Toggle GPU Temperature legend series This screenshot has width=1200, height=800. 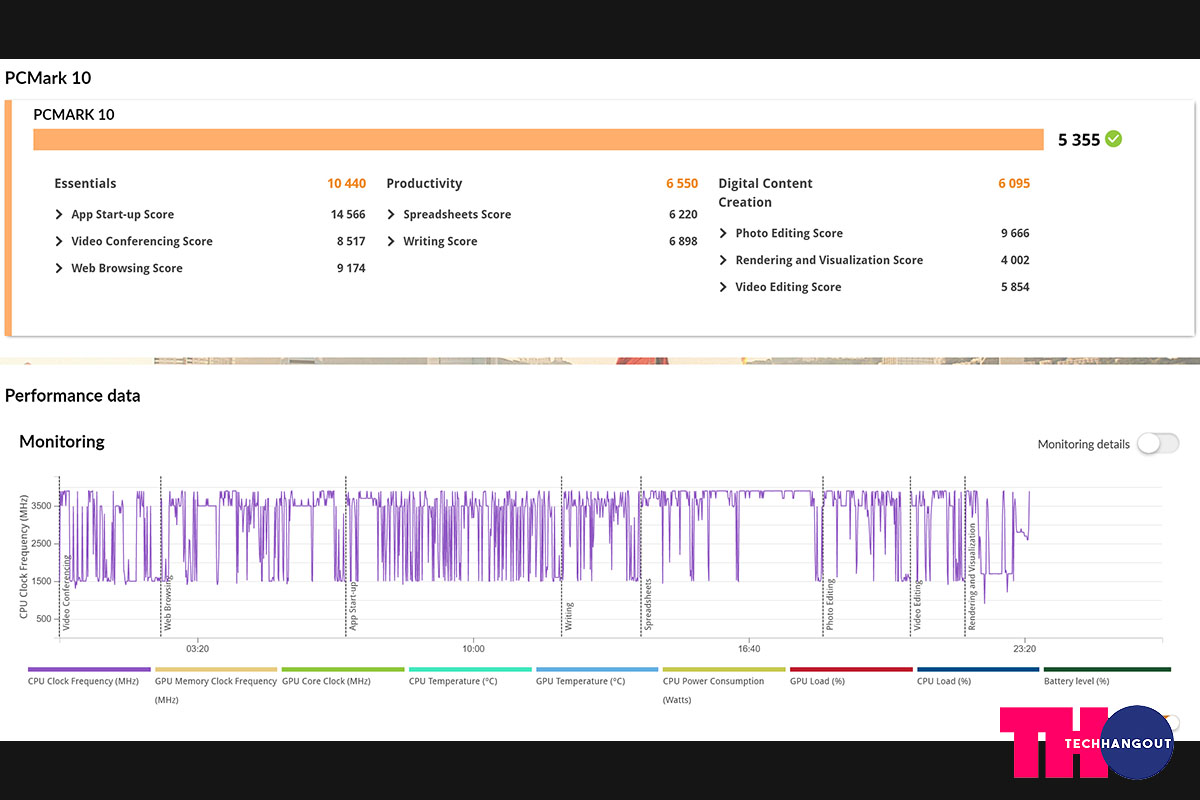tap(597, 676)
